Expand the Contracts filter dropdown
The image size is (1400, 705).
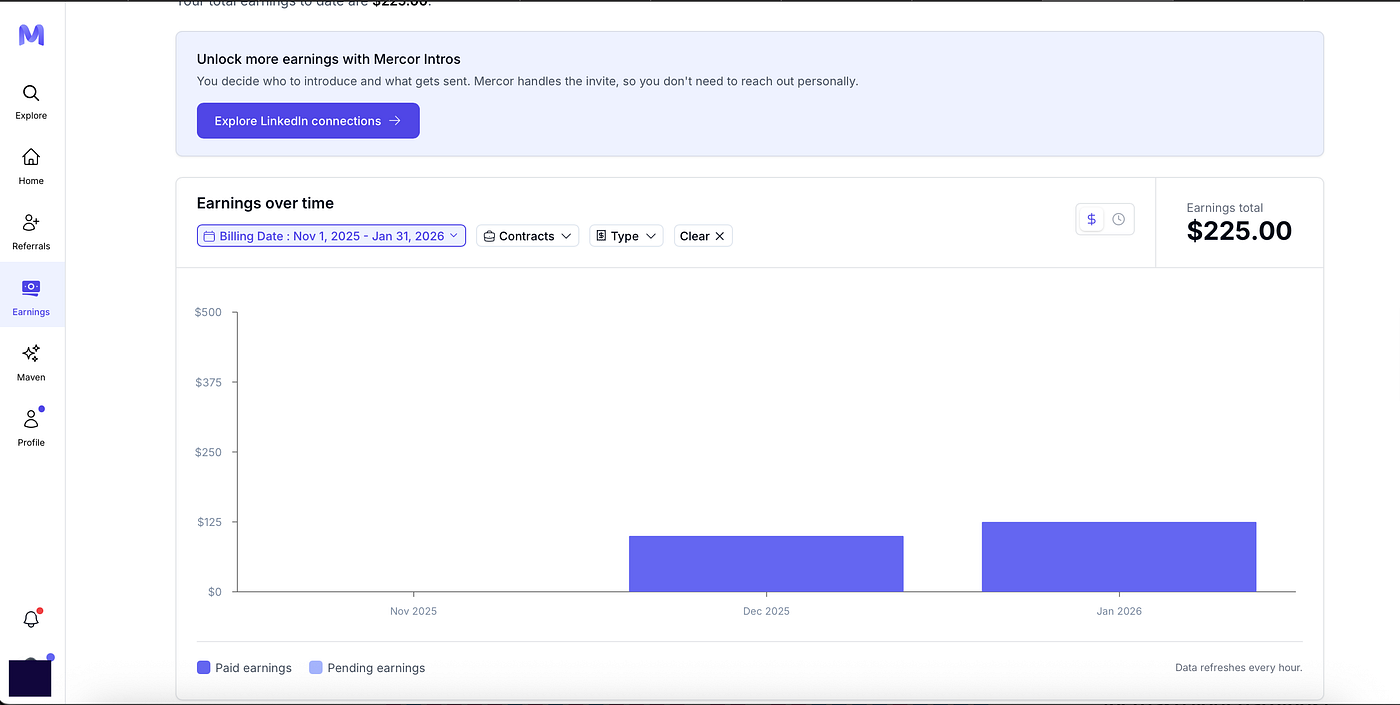tap(527, 236)
